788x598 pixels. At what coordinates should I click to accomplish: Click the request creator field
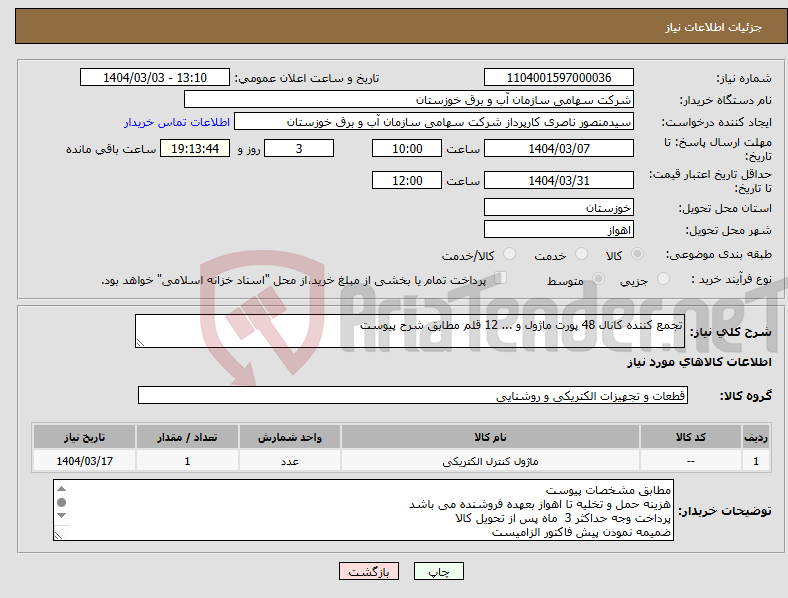tap(434, 122)
